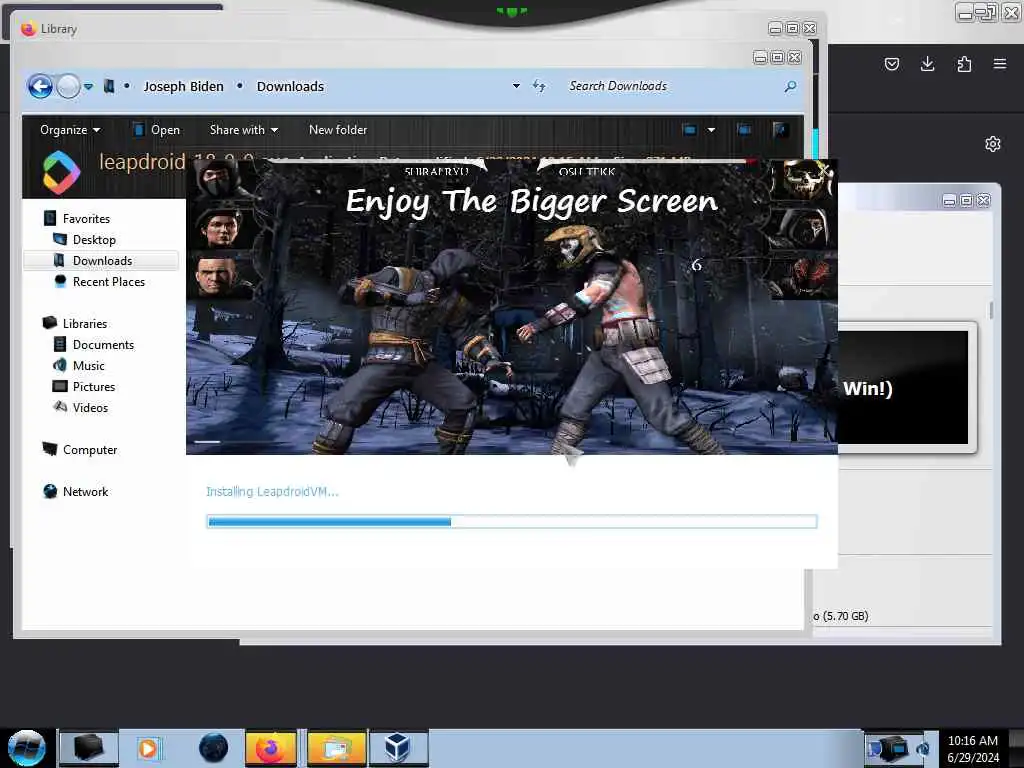Select the Joseph Biden breadcrumb
Screen dimensions: 1024x768
183,86
